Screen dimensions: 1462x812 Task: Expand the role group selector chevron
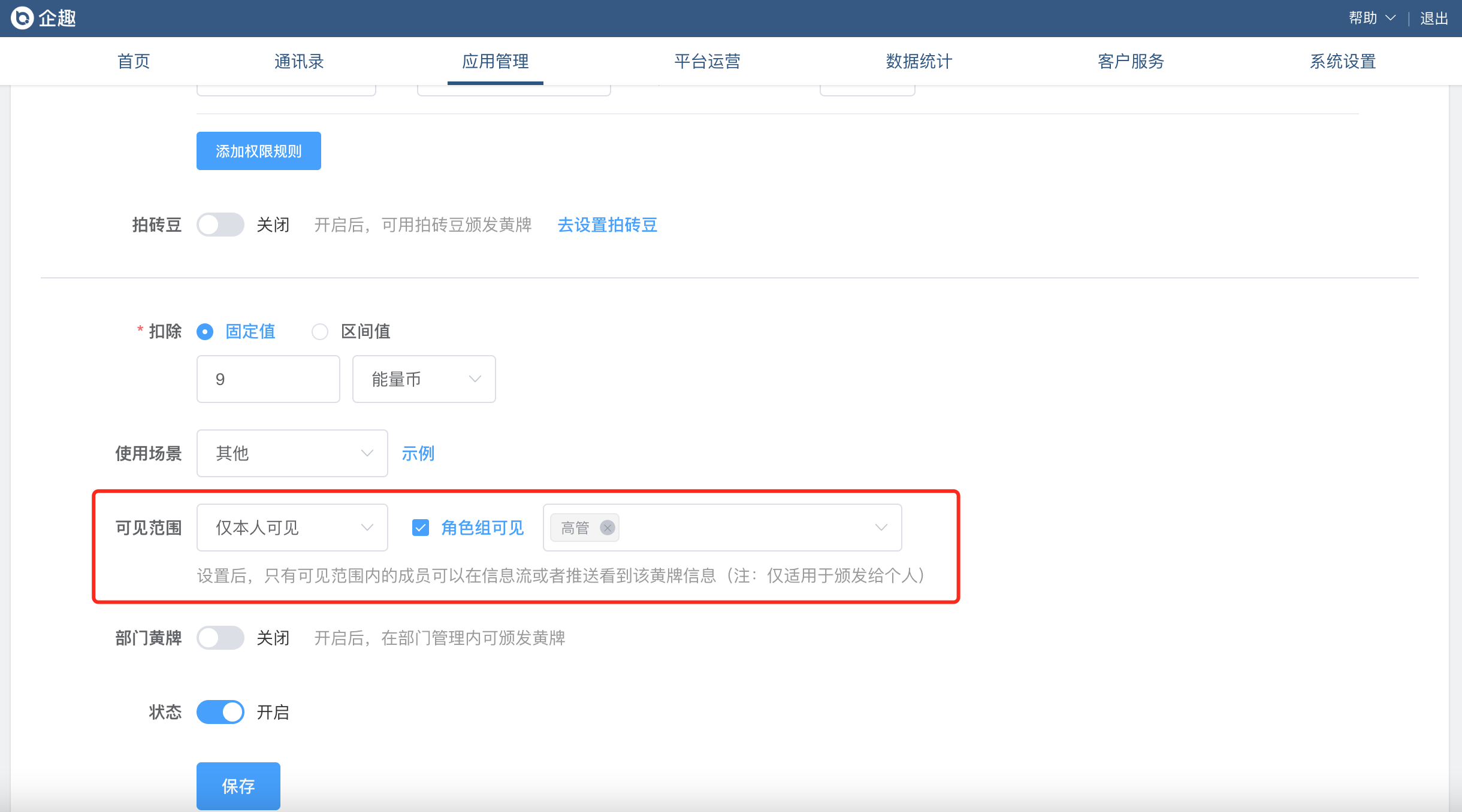tap(880, 528)
